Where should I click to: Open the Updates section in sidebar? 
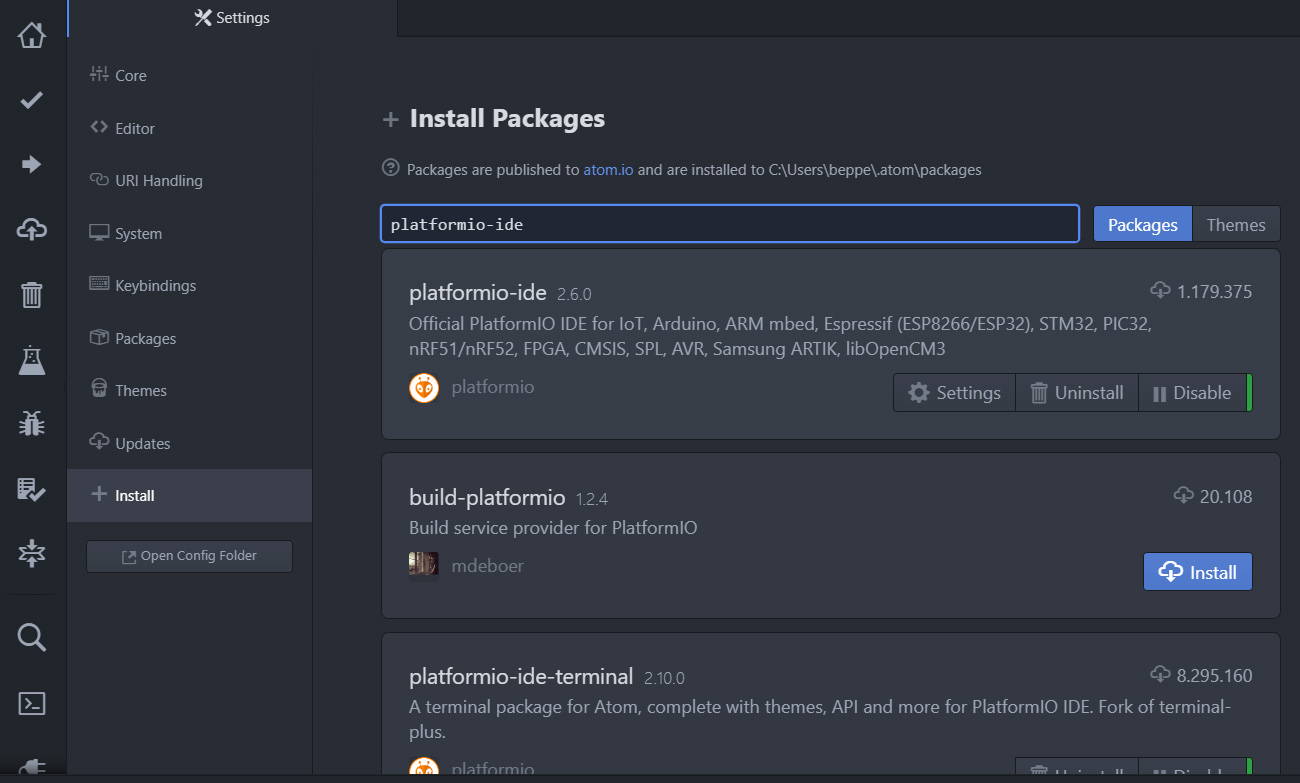pos(189,443)
